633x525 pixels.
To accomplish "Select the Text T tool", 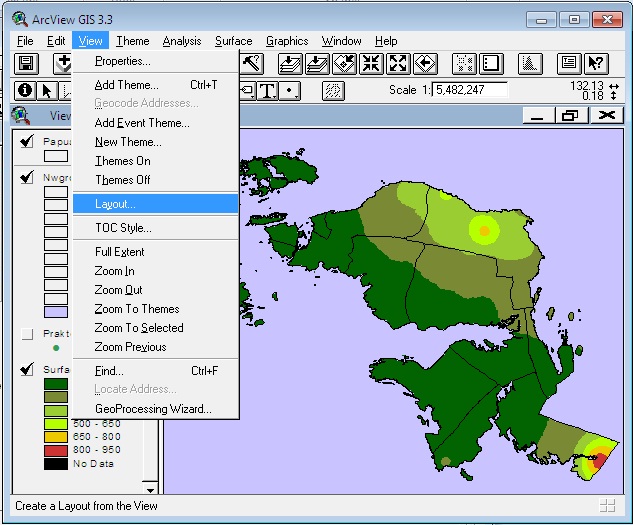I will tap(268, 90).
